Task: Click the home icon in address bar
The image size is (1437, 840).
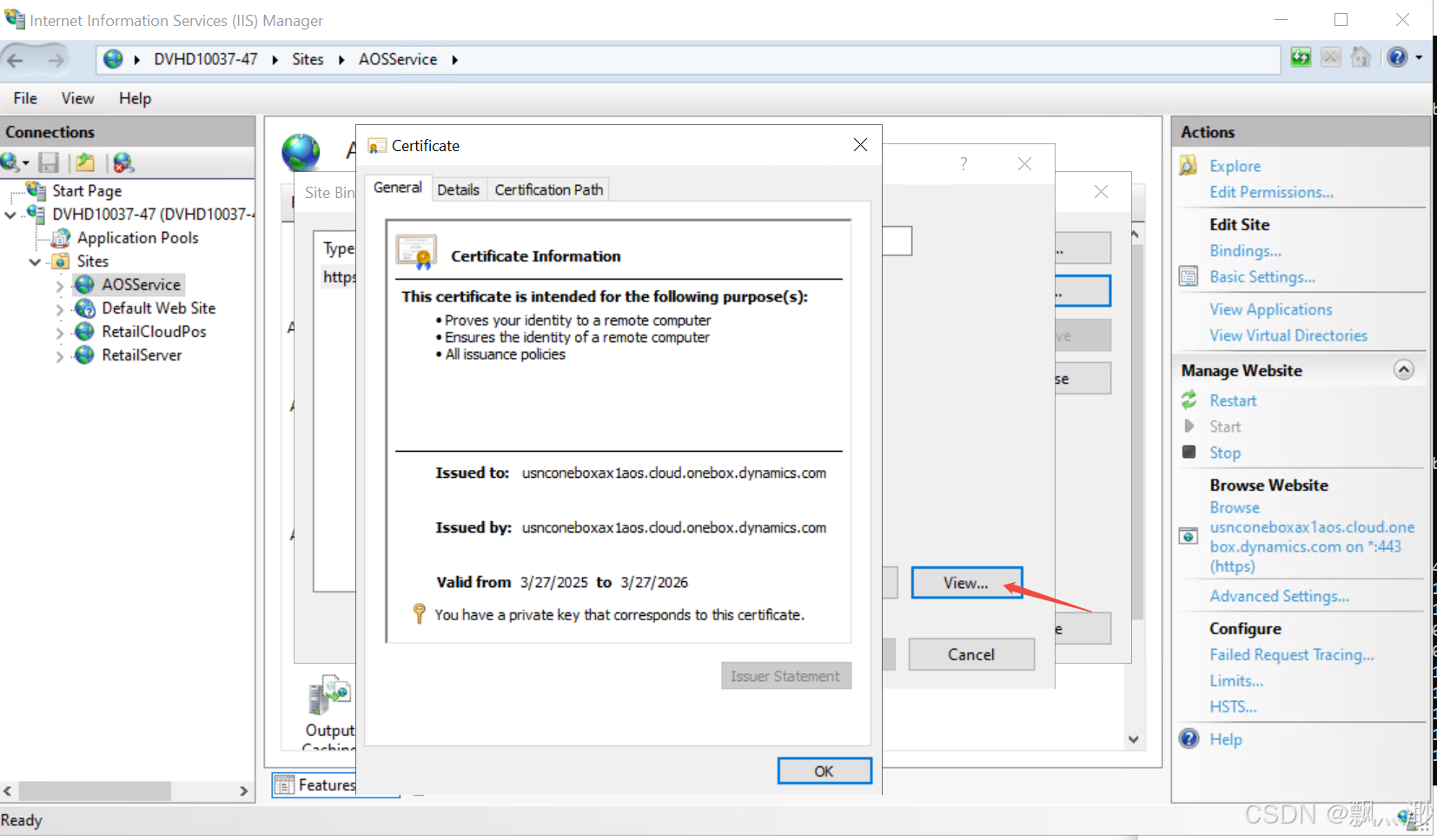Action: point(1361,57)
